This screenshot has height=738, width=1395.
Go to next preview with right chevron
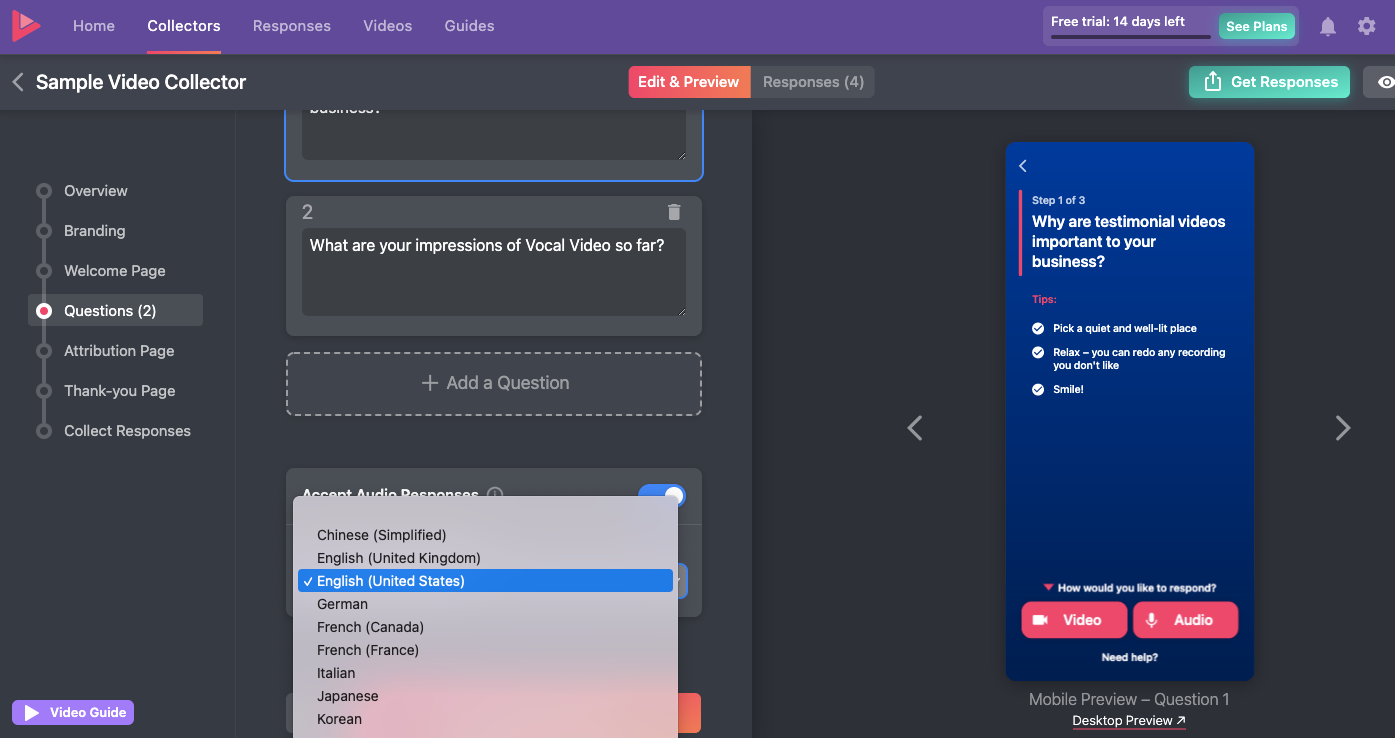(x=1342, y=428)
